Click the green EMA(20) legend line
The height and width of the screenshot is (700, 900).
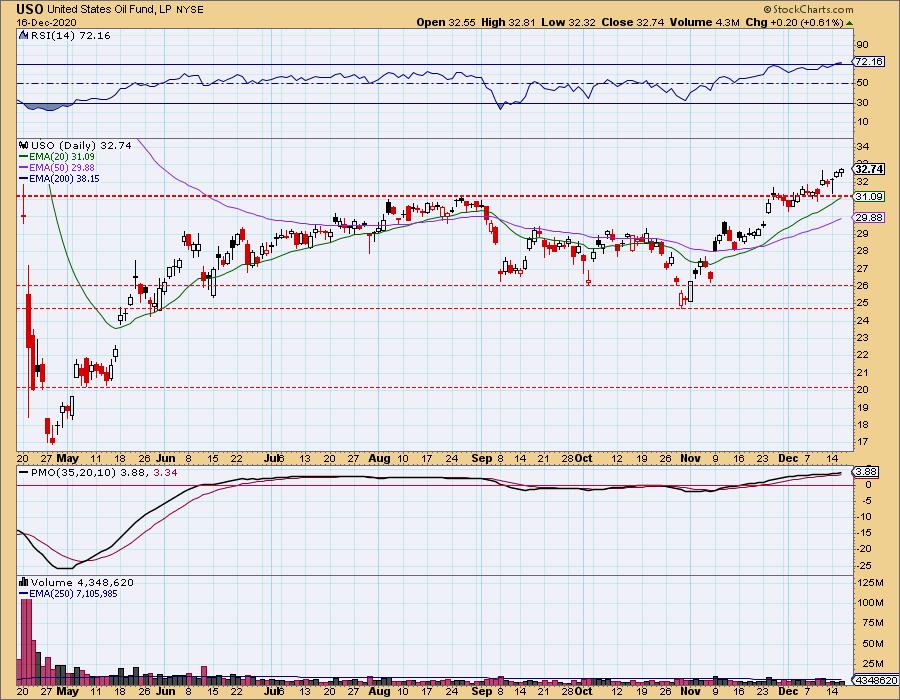pyautogui.click(x=24, y=157)
